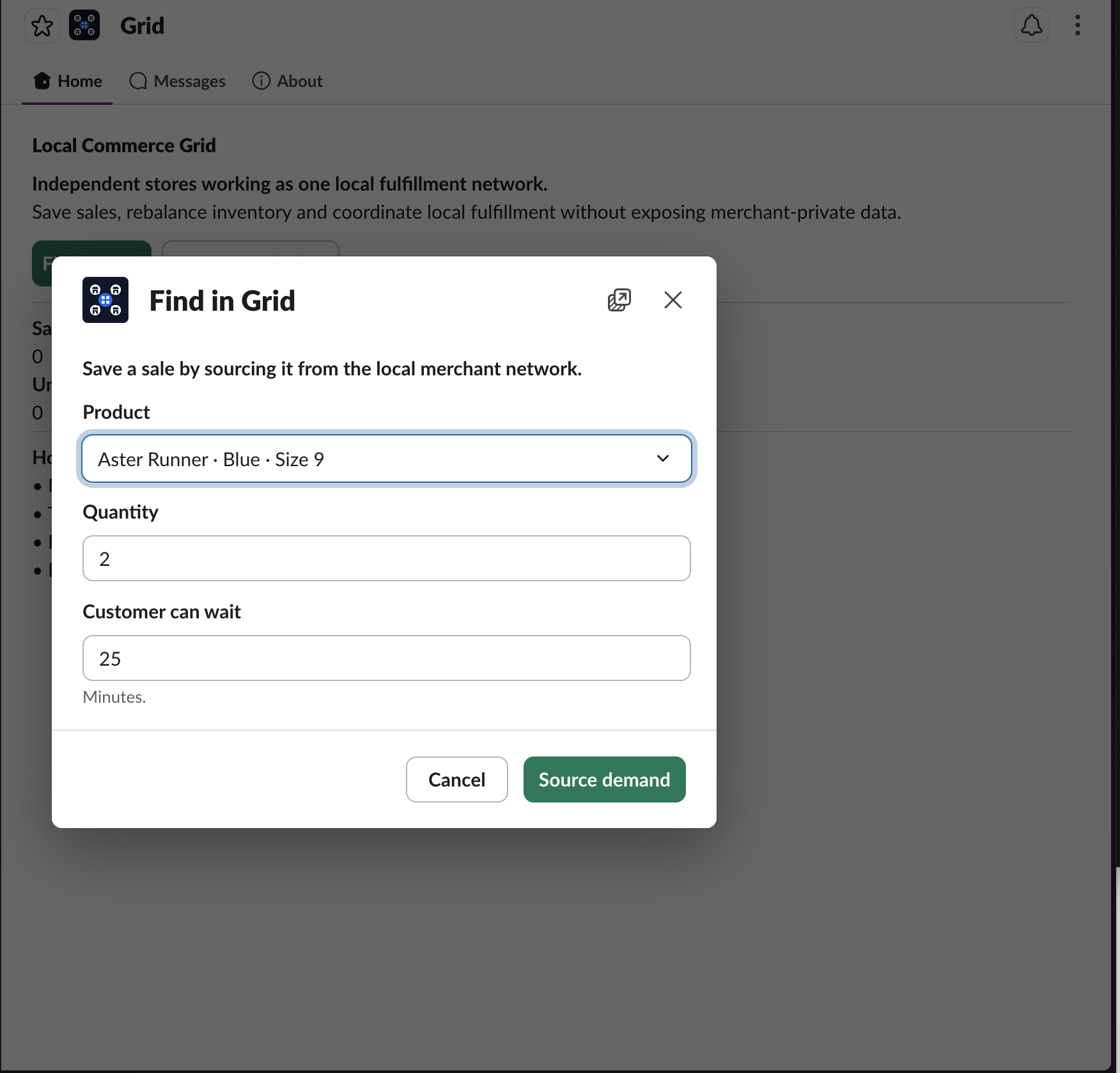Close the Find in Grid dialog

[673, 300]
